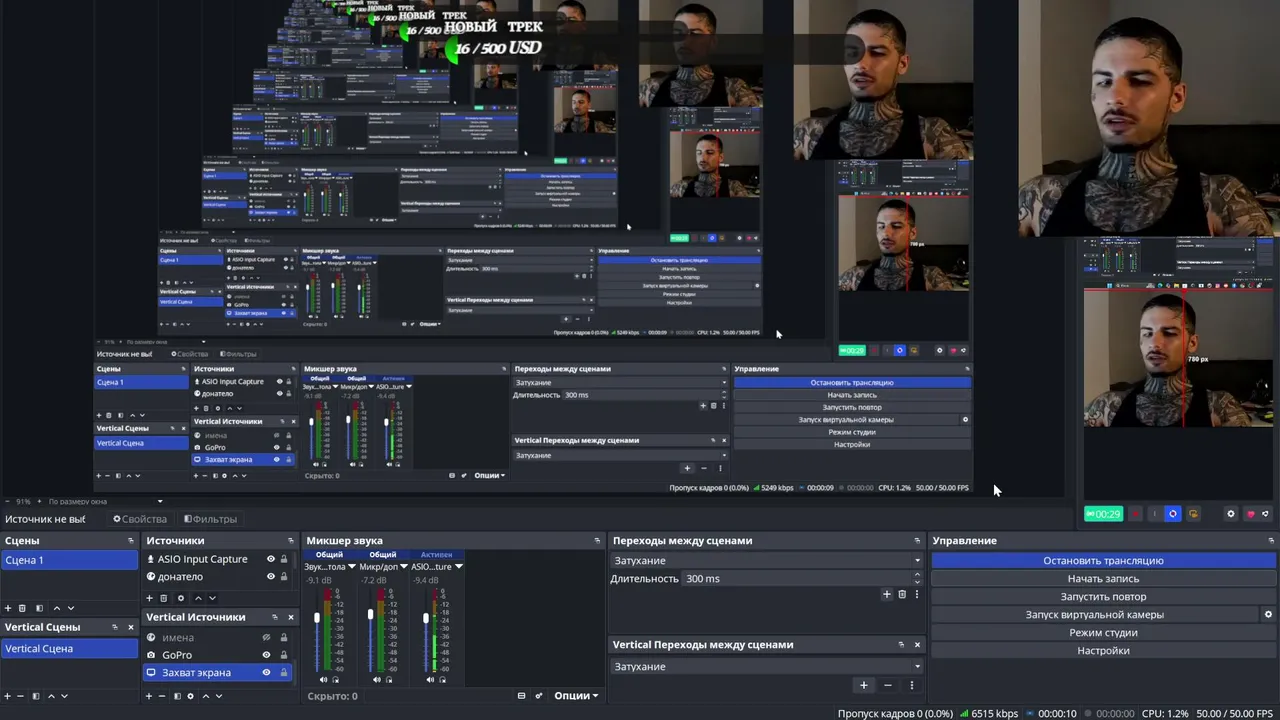Open Фильтры for the source
Image resolution: width=1280 pixels, height=720 pixels.
pos(210,519)
